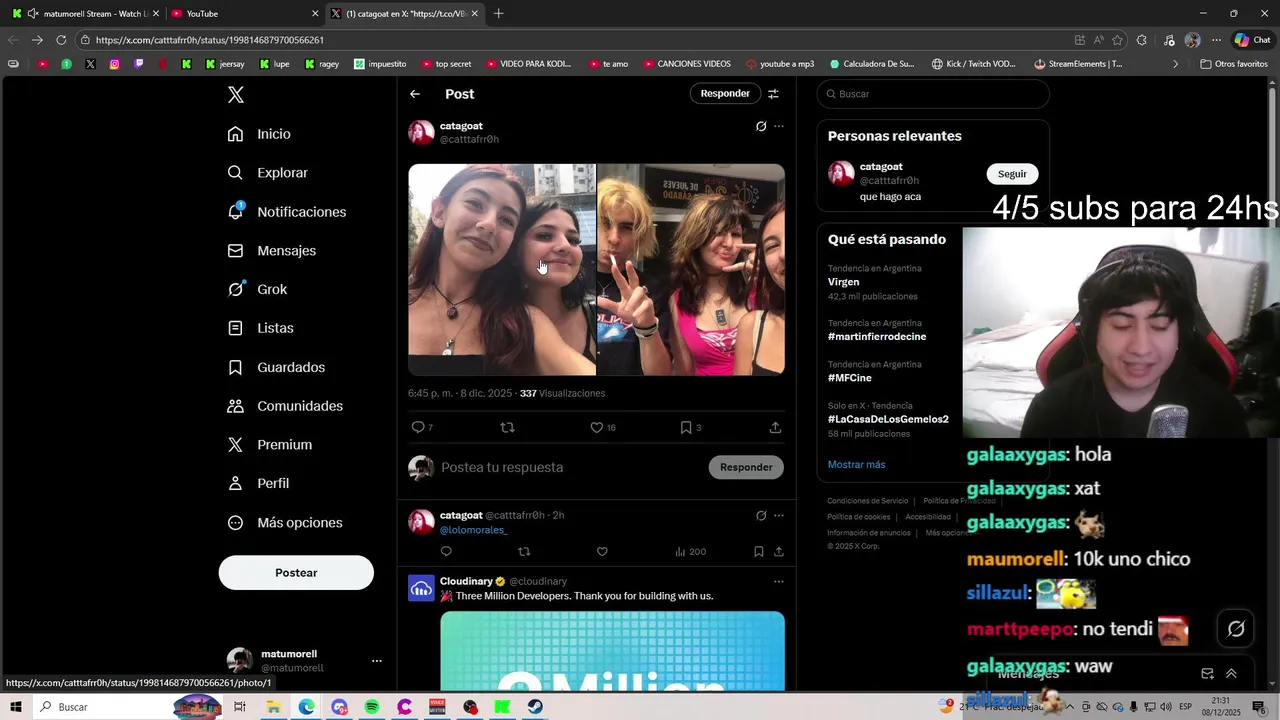Click the Responder button in Post header
This screenshot has width=1280, height=720.
tap(725, 94)
